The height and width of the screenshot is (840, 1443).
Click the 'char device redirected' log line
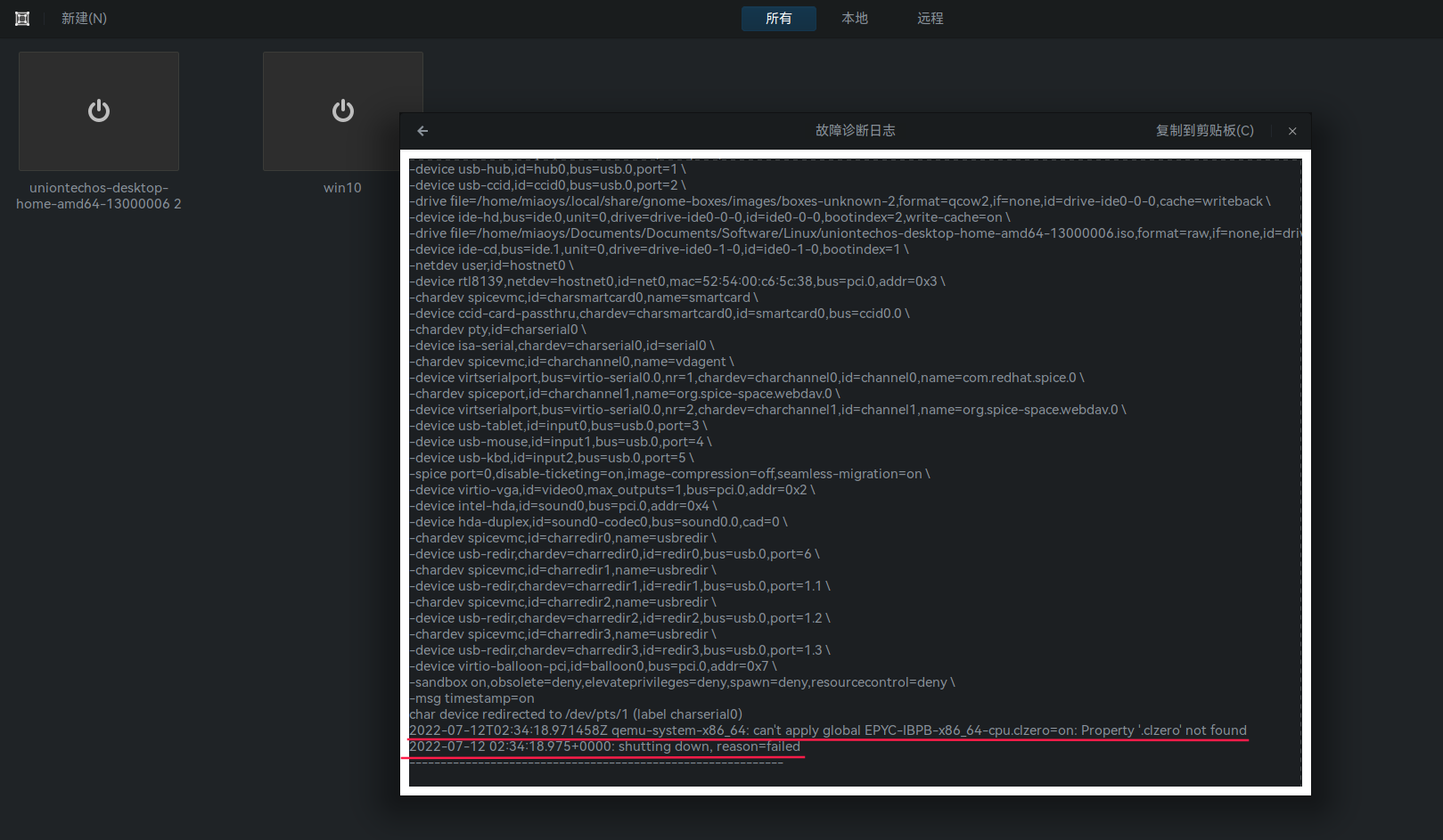click(575, 714)
